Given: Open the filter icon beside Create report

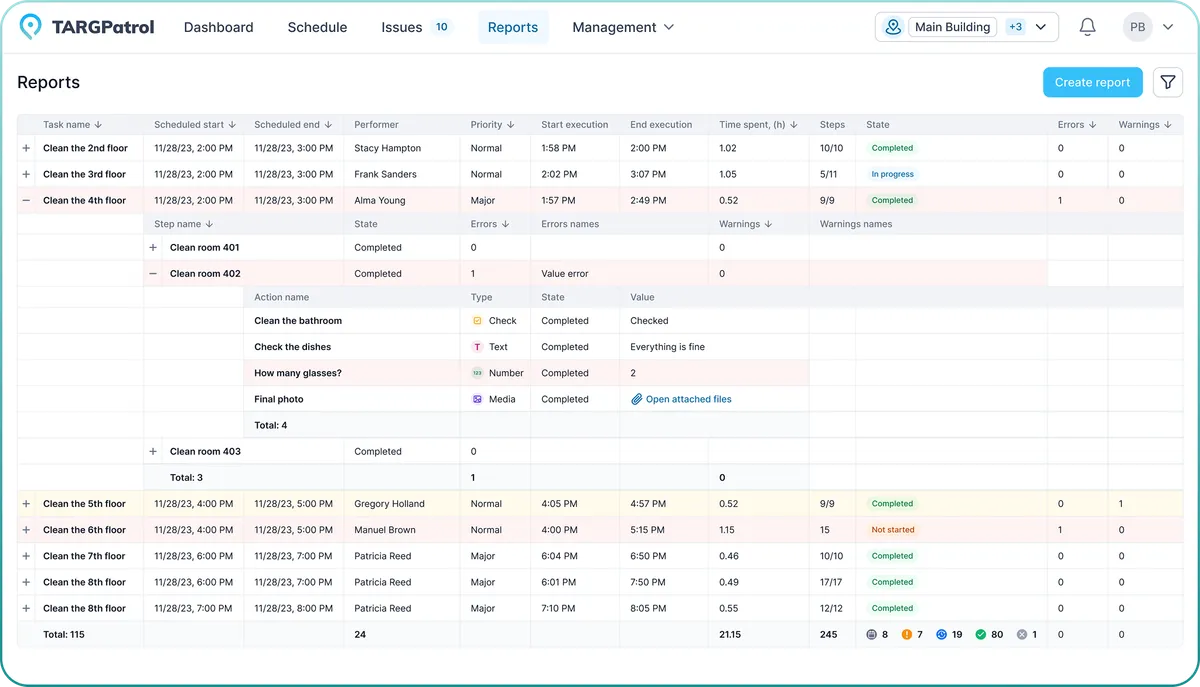Looking at the screenshot, I should (1167, 82).
